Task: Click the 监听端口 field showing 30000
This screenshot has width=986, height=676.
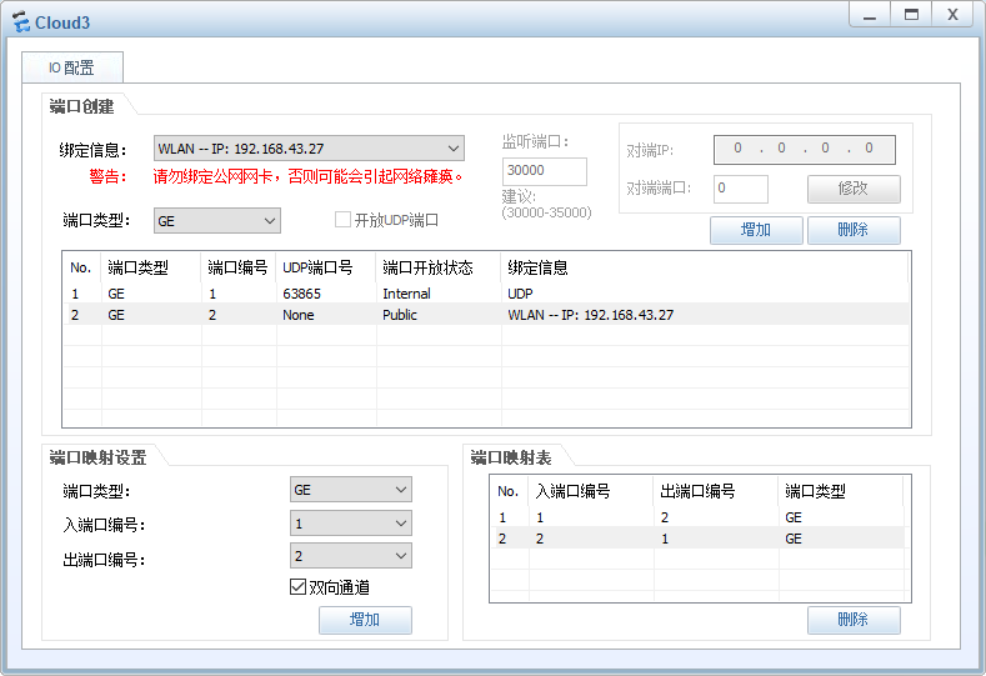Action: [x=545, y=171]
